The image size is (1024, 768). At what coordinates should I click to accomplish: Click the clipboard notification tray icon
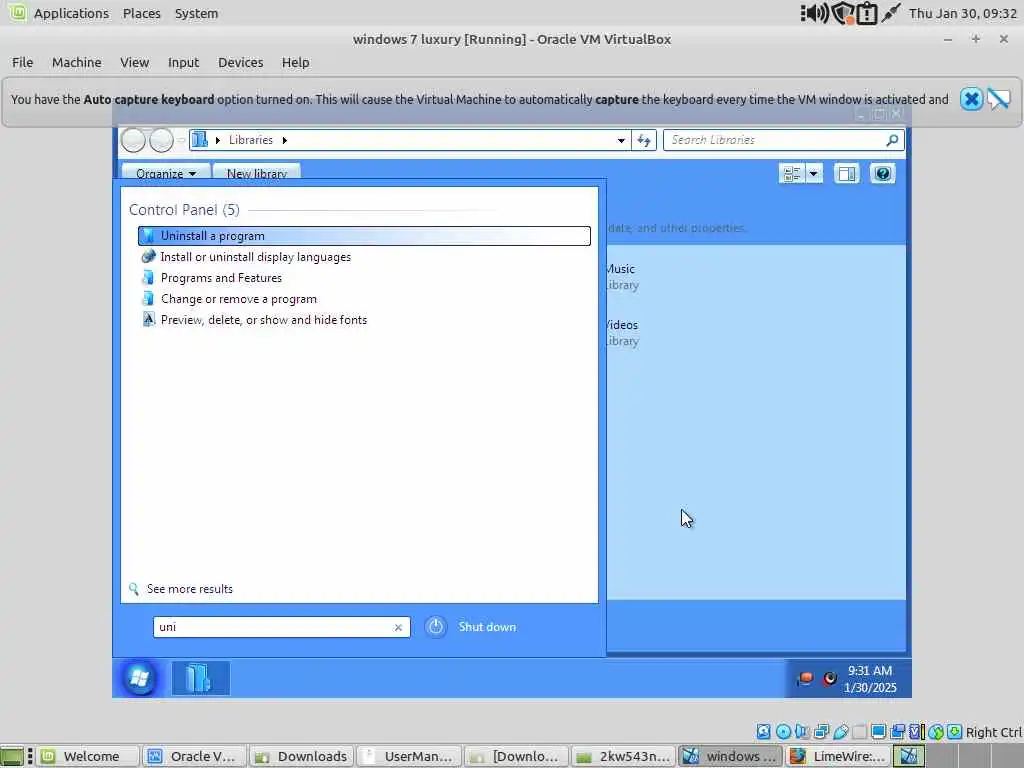pos(867,13)
